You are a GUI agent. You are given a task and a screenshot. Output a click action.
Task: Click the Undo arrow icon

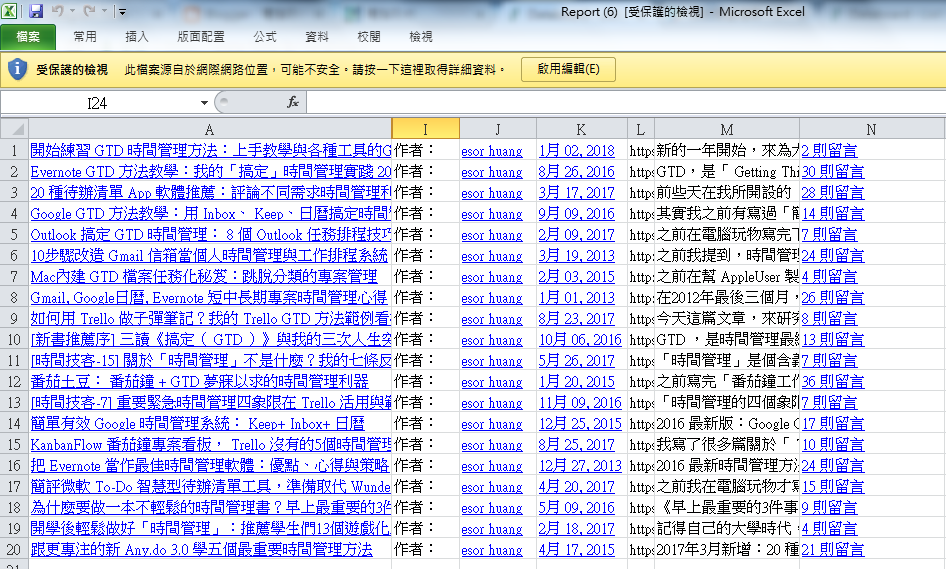[x=58, y=10]
